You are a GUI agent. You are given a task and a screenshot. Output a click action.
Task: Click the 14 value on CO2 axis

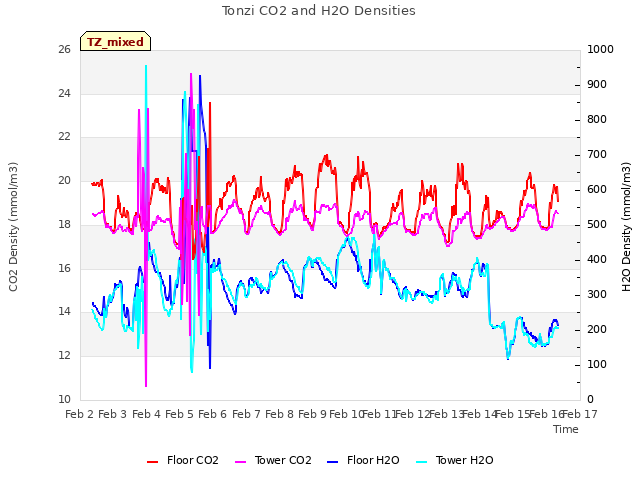coord(64,312)
